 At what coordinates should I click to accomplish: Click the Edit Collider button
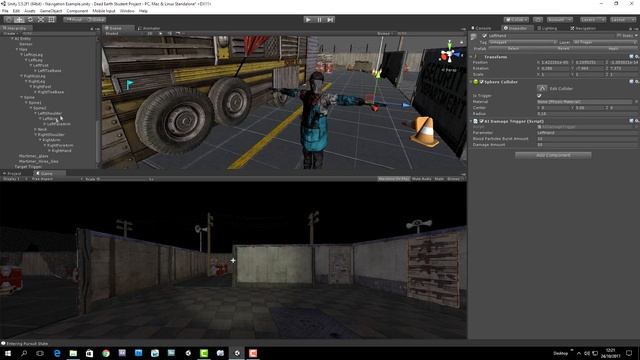click(542, 88)
